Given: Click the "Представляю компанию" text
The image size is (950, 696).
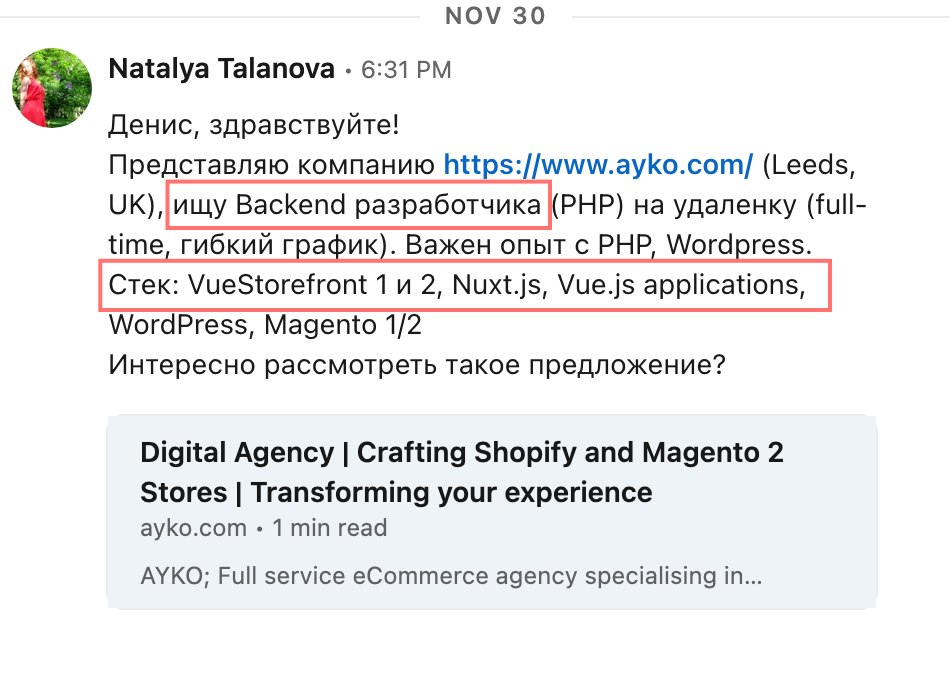Looking at the screenshot, I should tap(271, 165).
